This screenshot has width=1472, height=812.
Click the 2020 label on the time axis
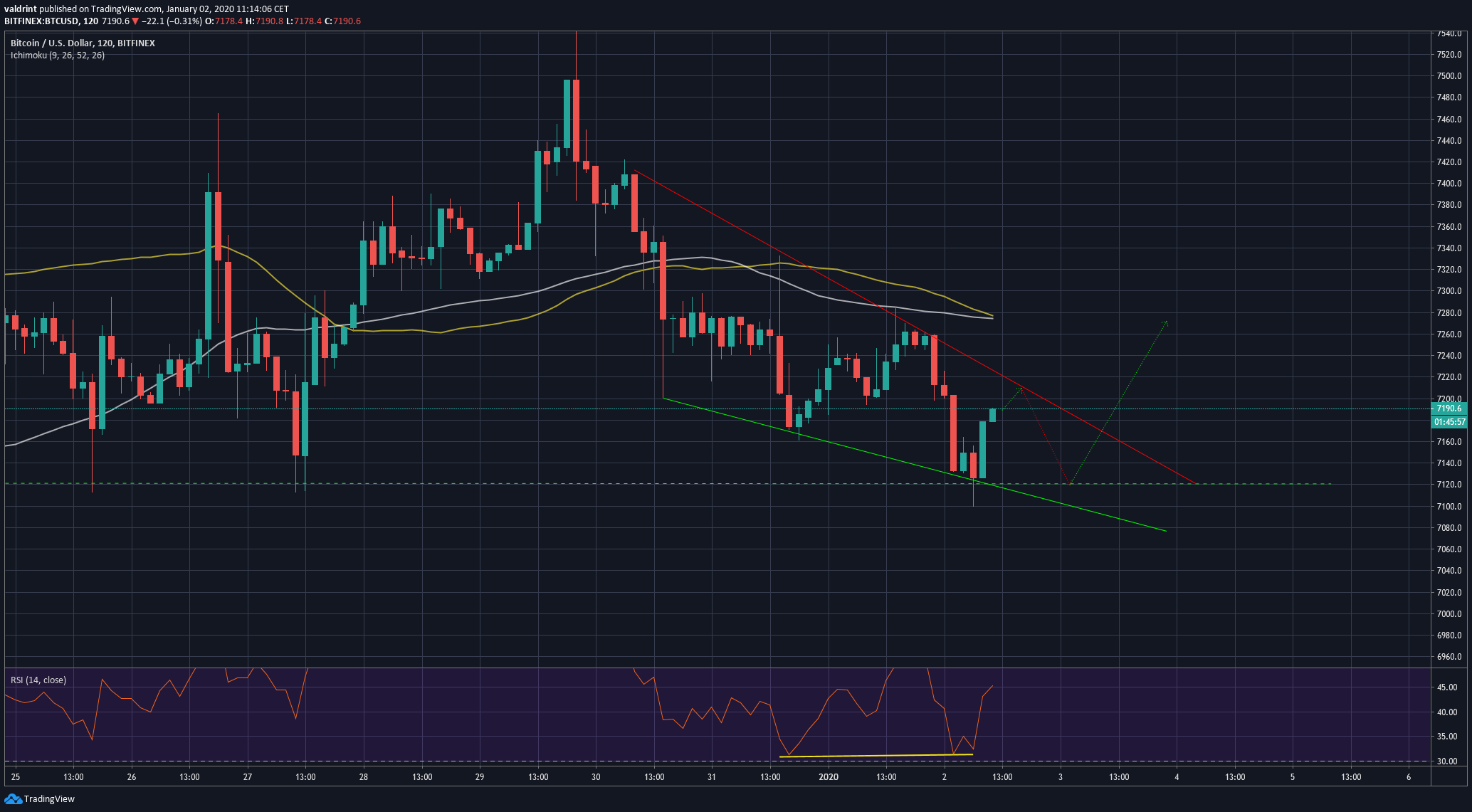828,777
